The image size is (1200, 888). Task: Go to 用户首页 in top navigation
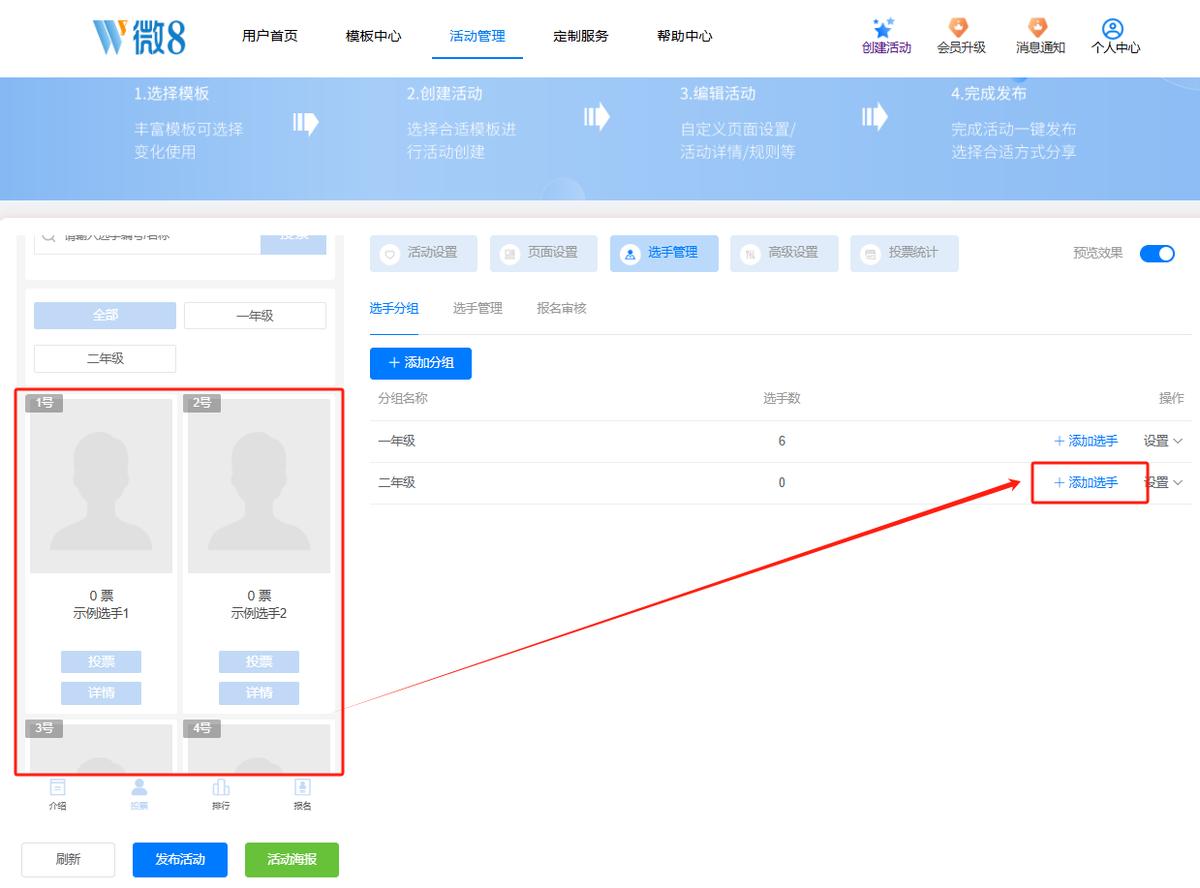[x=270, y=36]
